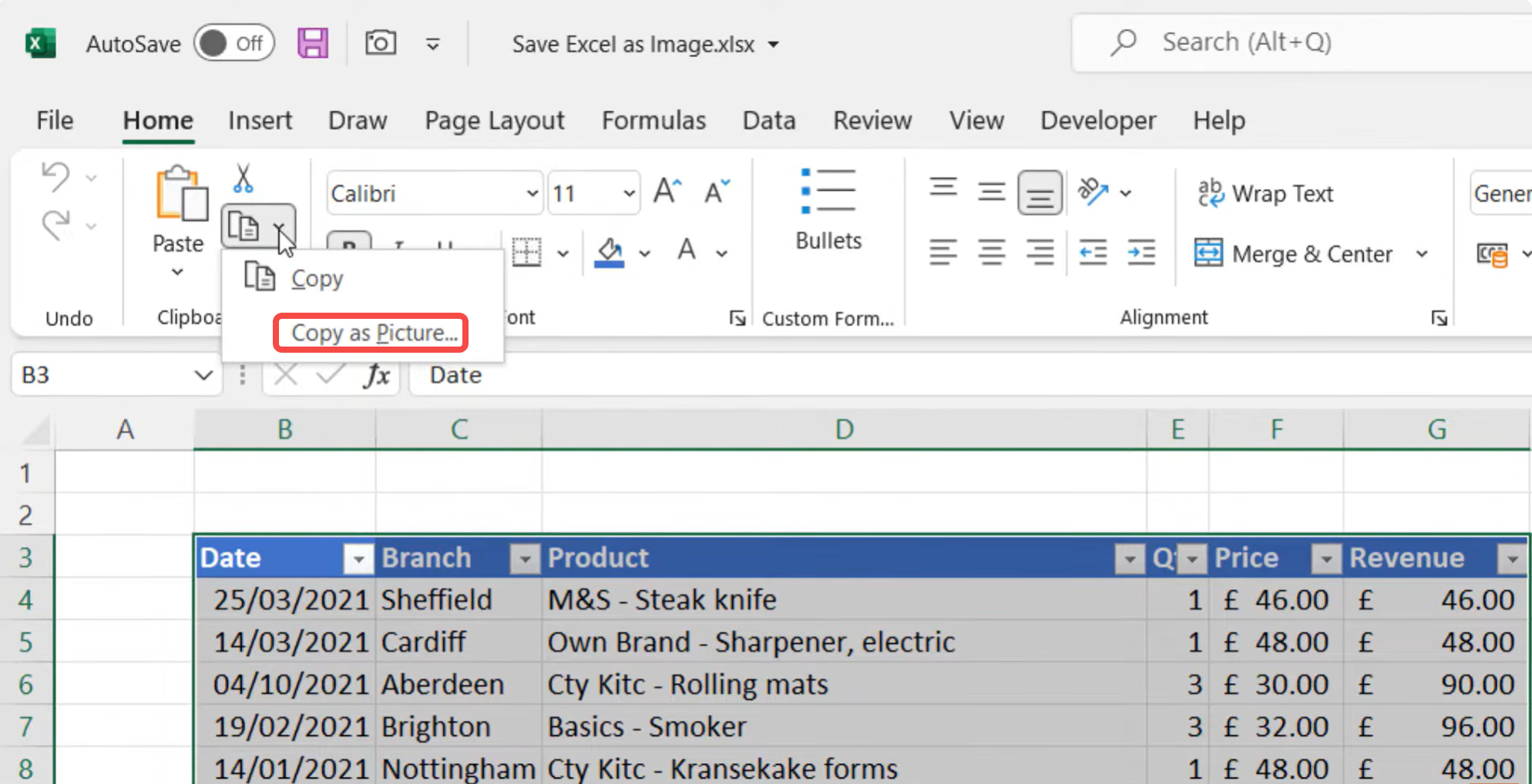The image size is (1532, 784).
Task: Select the column D header
Action: 844,429
